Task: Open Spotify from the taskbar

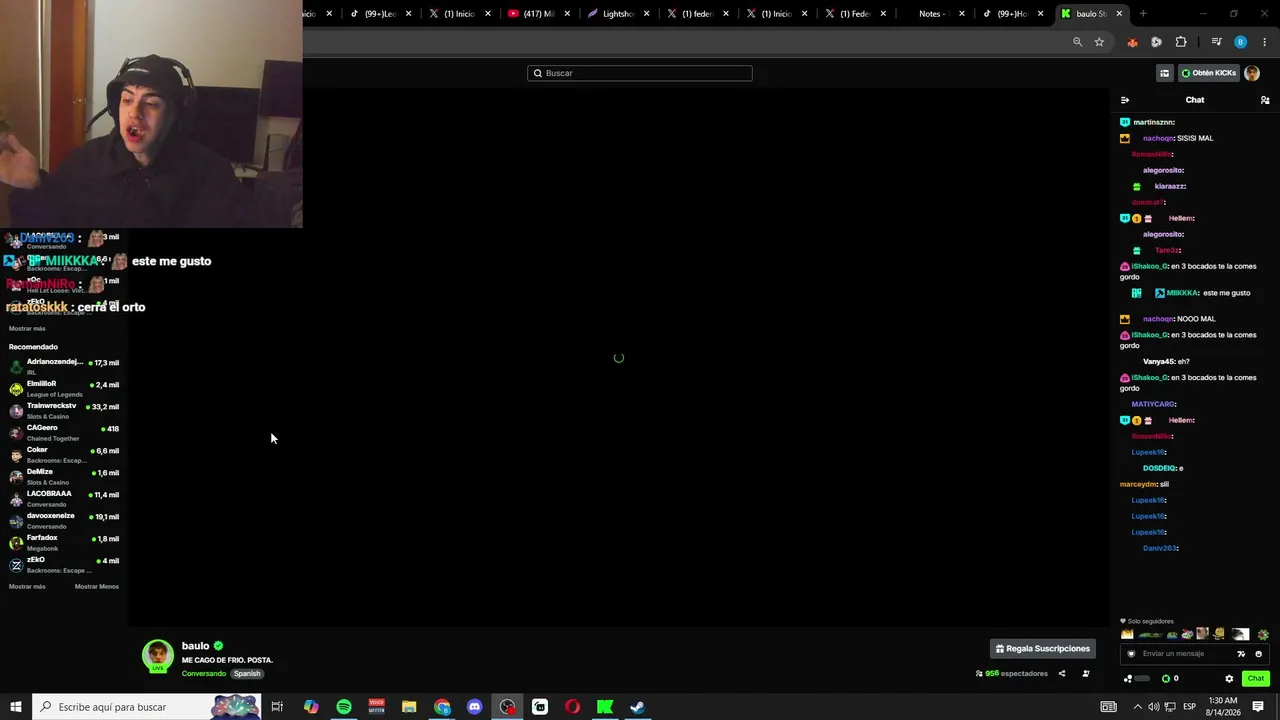Action: click(x=344, y=707)
